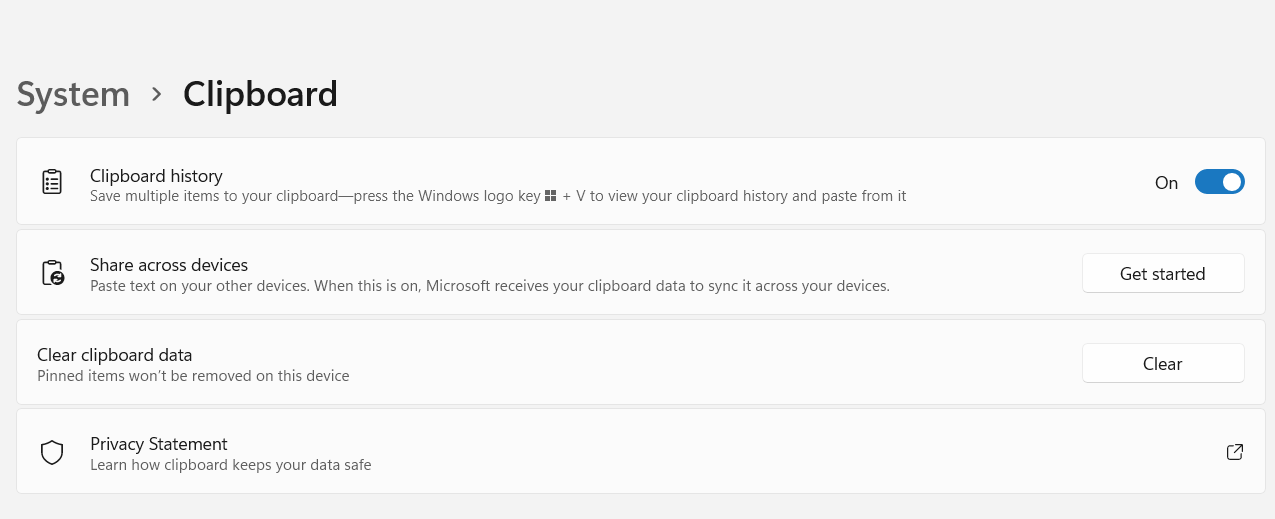Click the Clipboard page title
This screenshot has width=1275, height=519.
coord(260,94)
